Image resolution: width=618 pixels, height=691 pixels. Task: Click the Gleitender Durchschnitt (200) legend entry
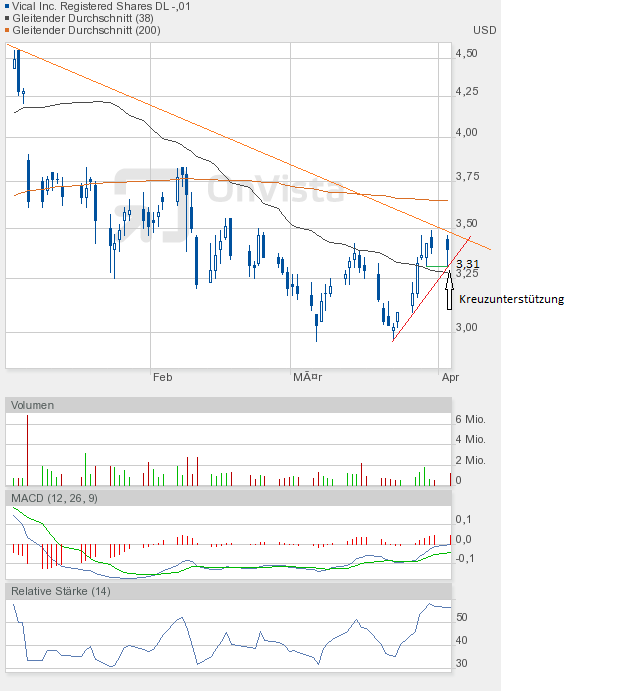86,30
